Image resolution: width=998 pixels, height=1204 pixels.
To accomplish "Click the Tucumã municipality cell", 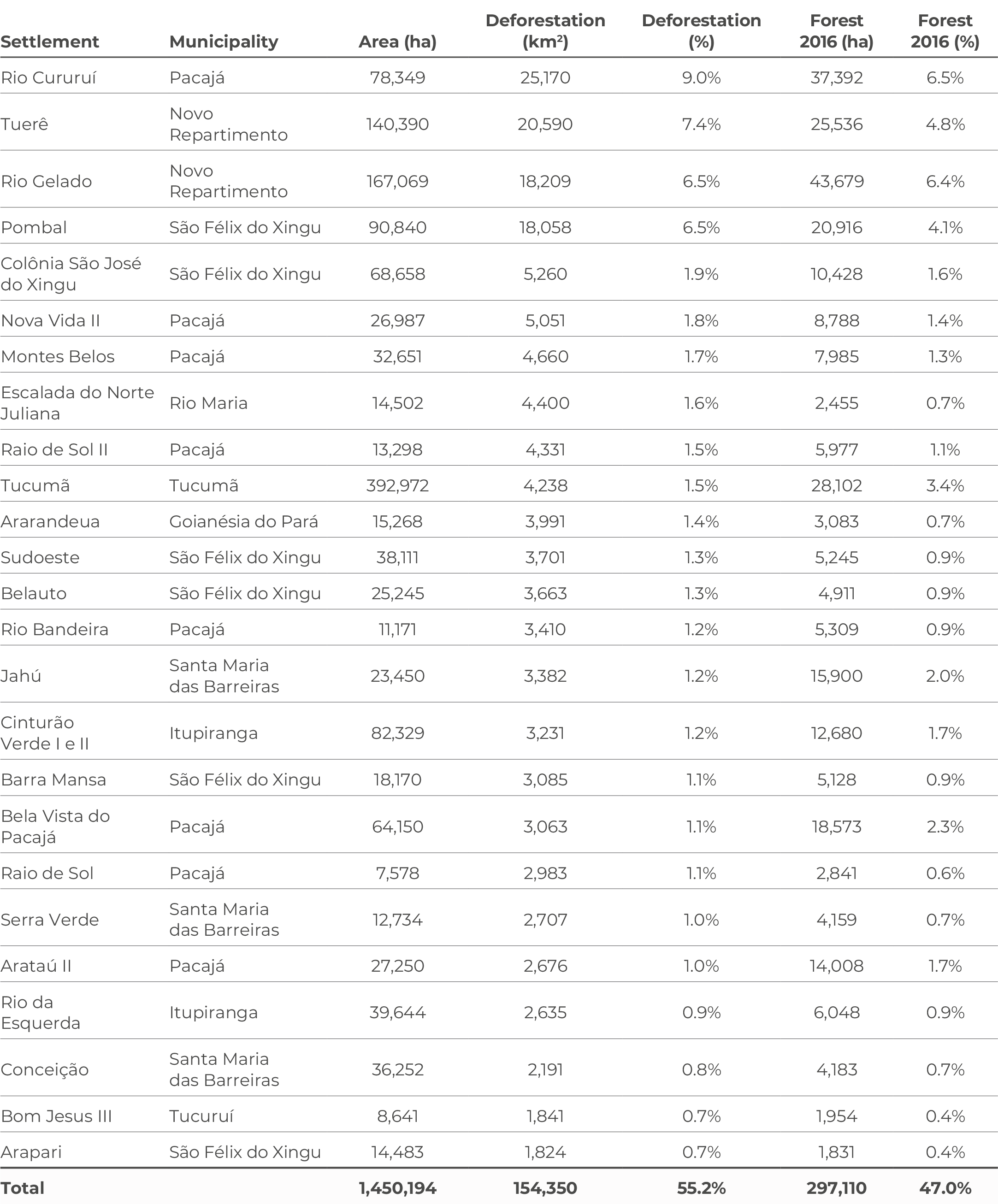I will [203, 486].
